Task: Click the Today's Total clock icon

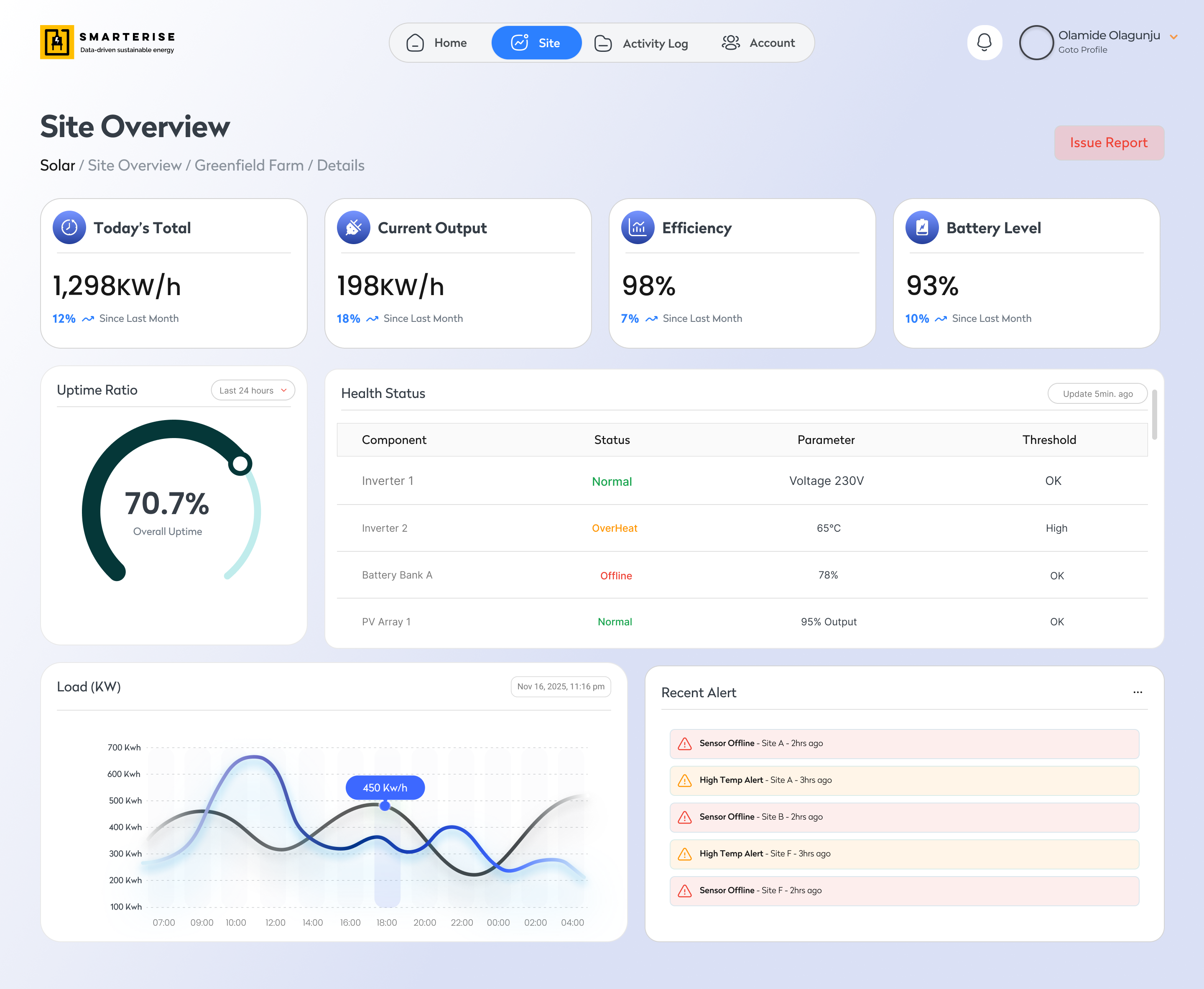Action: coord(69,228)
